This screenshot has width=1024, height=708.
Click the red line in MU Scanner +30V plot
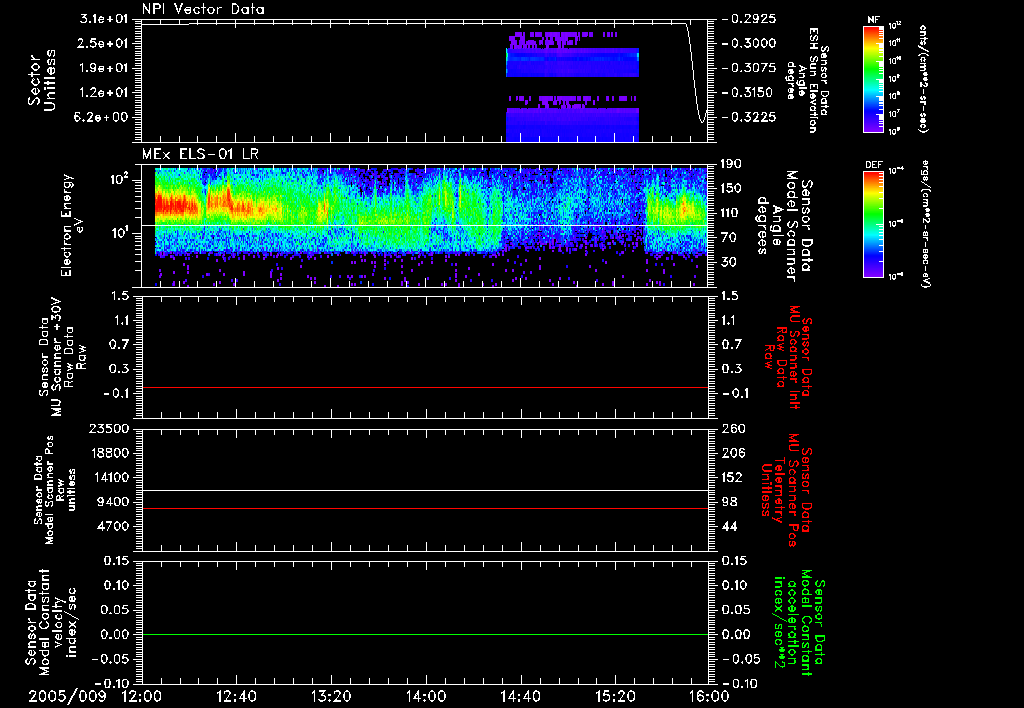(425, 387)
